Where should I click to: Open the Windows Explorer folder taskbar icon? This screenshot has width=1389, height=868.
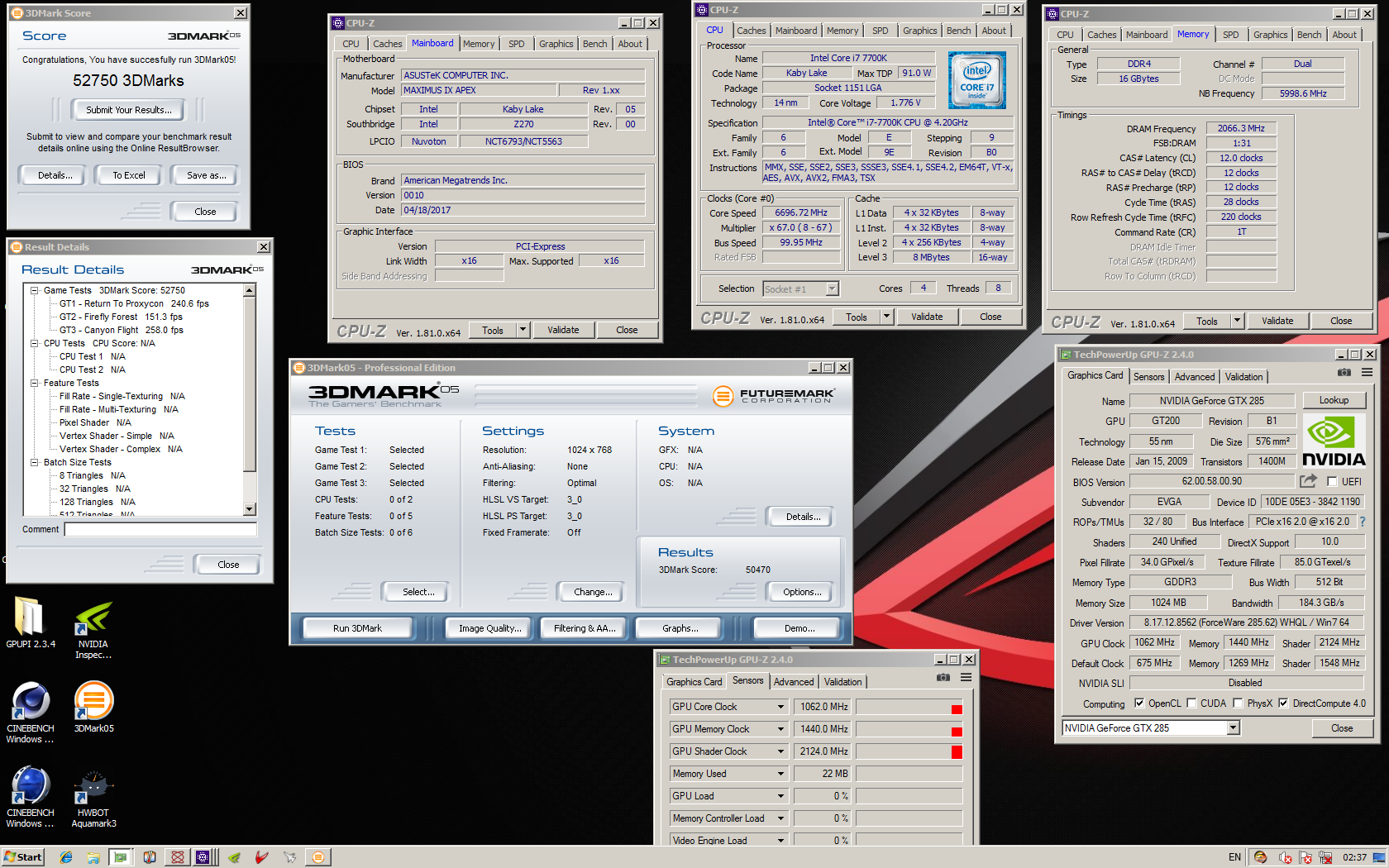click(x=93, y=857)
